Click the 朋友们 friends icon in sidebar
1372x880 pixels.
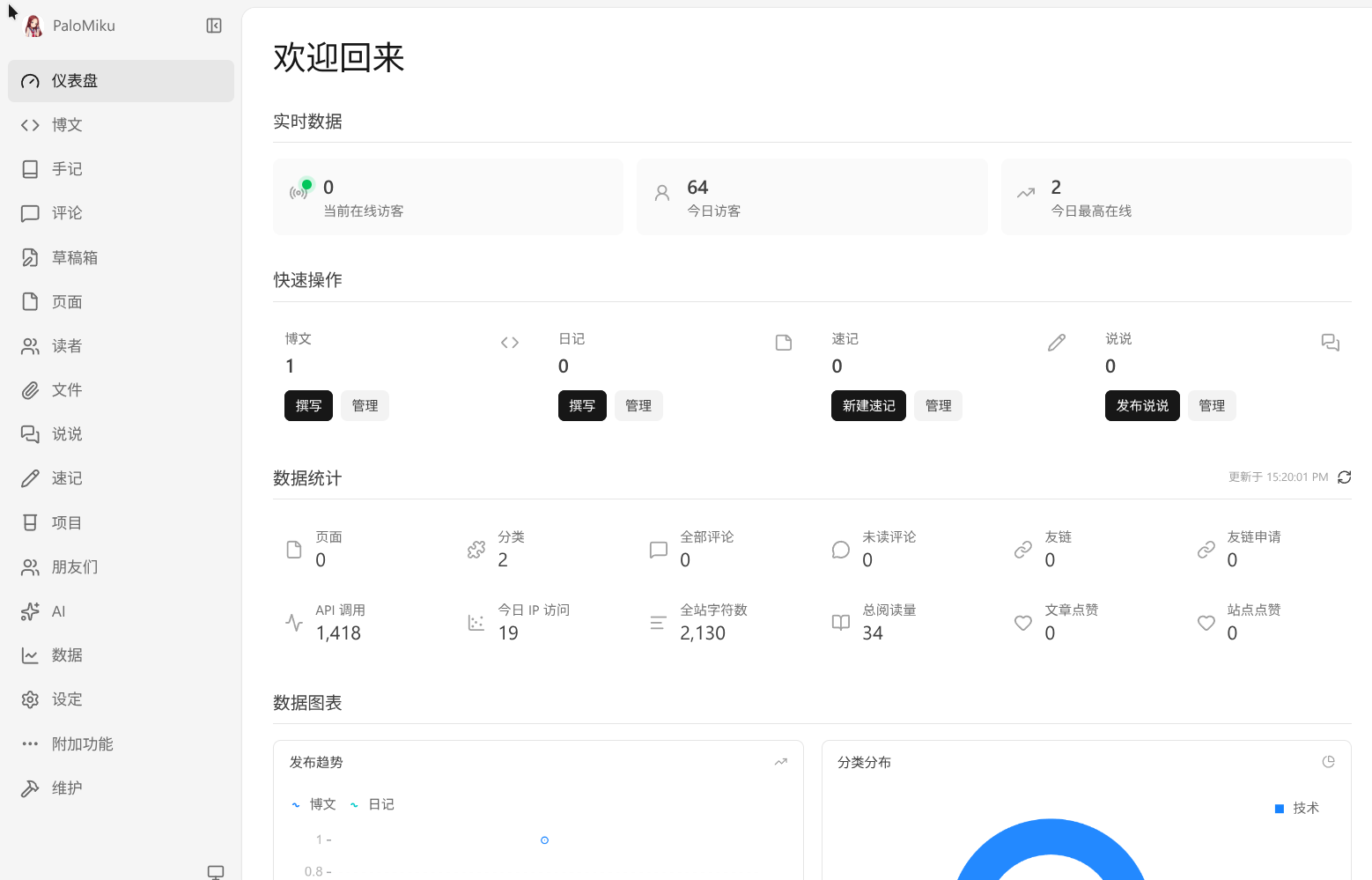click(30, 567)
